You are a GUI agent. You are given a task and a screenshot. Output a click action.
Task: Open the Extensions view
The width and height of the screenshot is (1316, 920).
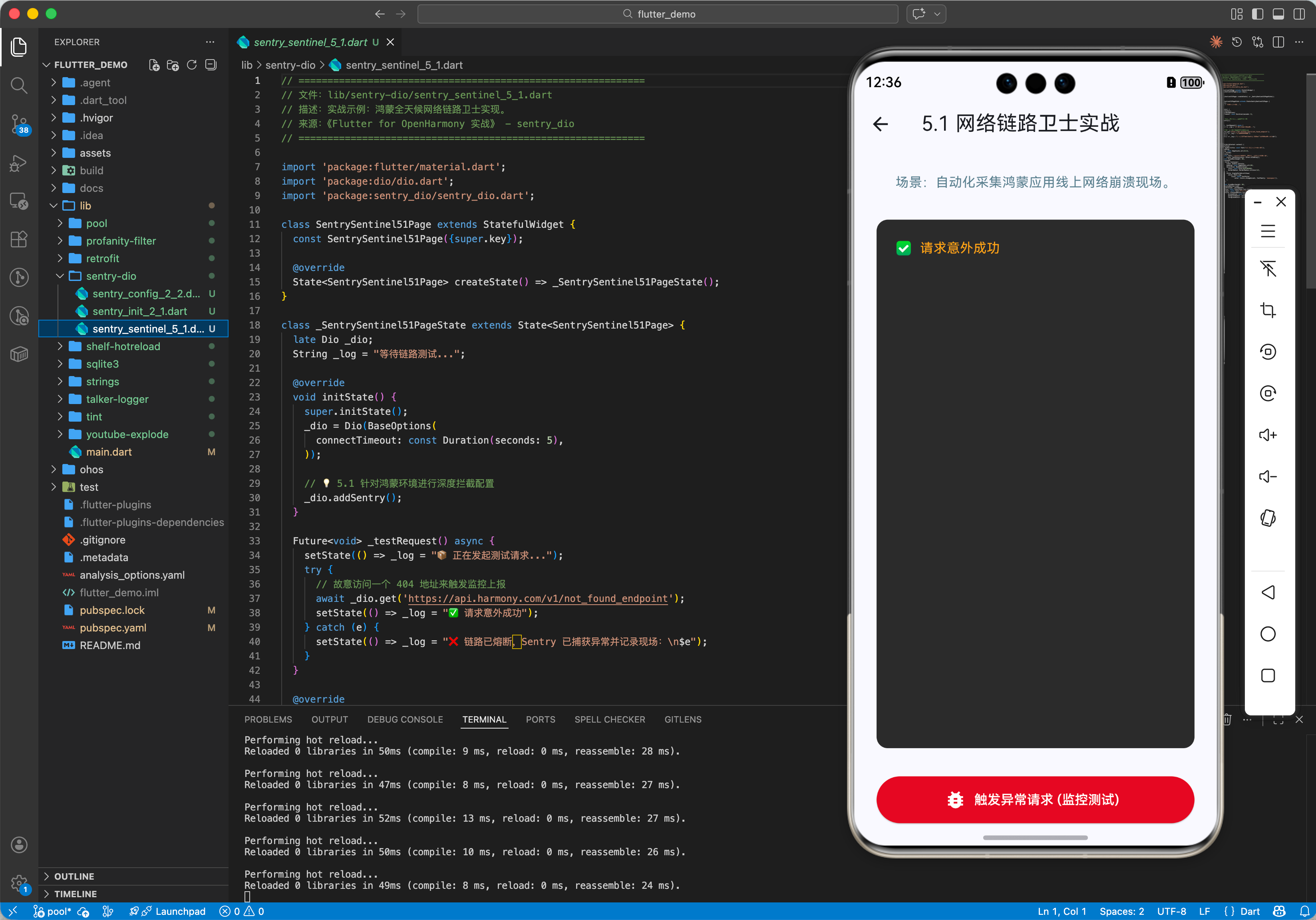click(x=19, y=239)
